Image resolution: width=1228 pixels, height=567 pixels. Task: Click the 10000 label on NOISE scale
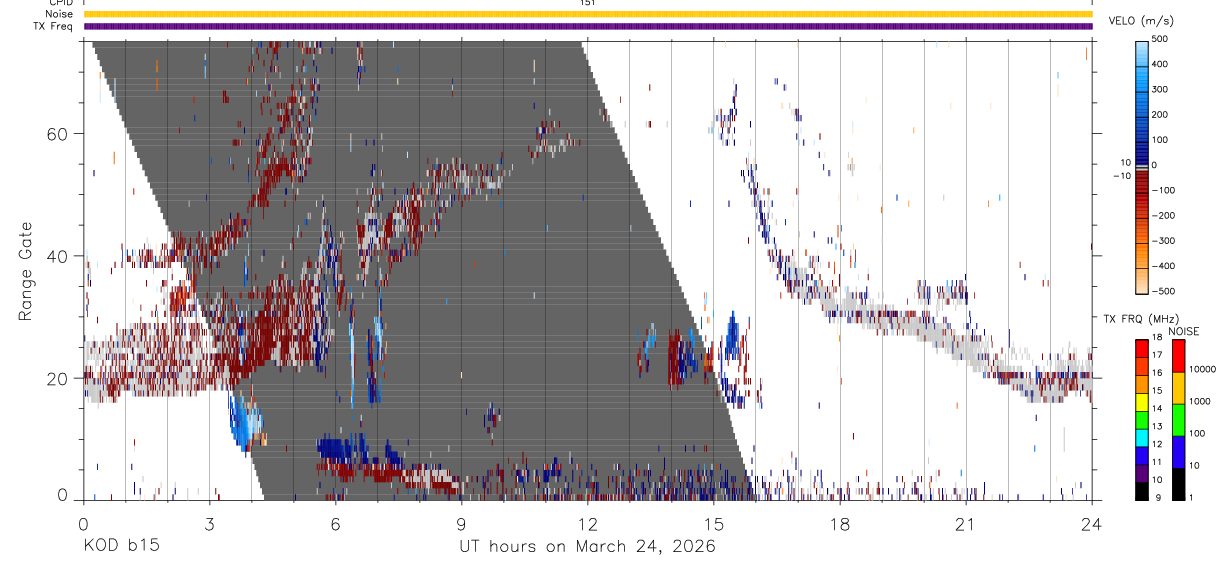point(1205,369)
